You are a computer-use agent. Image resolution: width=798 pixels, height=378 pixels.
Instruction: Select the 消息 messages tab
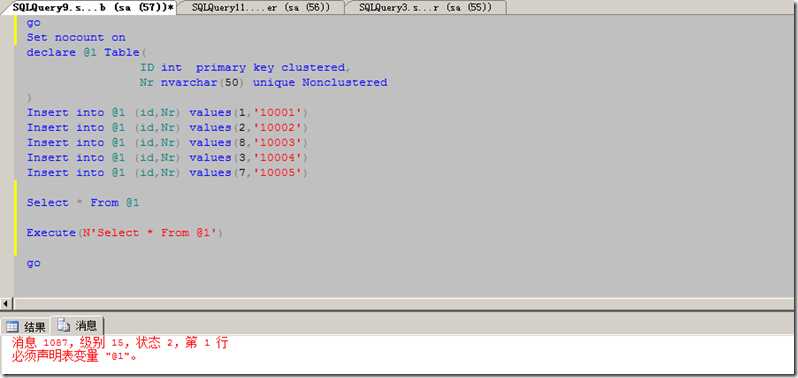77,326
